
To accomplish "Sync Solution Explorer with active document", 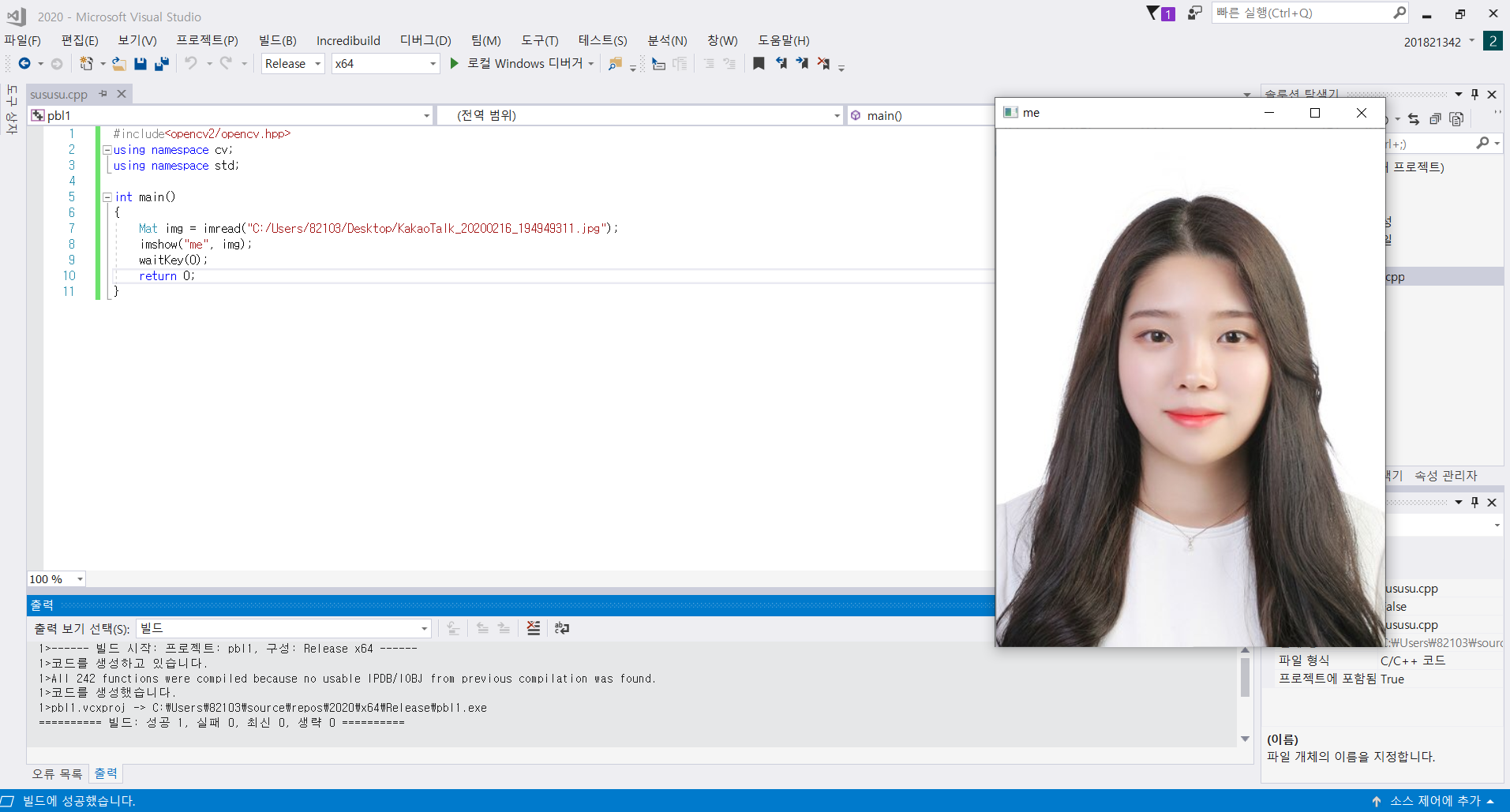I will click(1414, 118).
